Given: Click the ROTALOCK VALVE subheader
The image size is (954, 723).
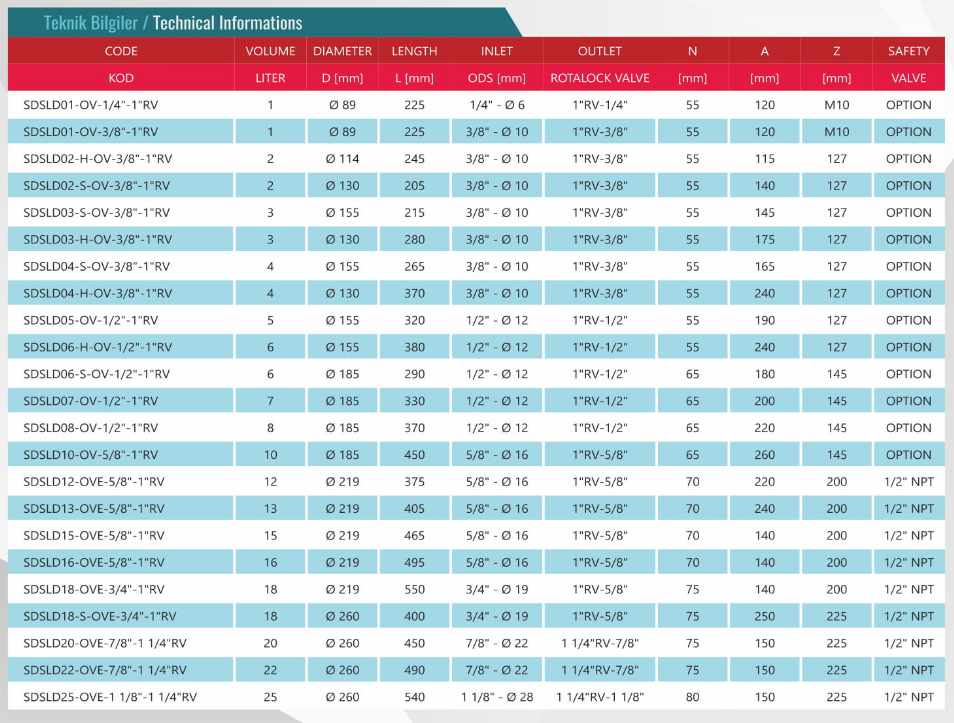Looking at the screenshot, I should point(600,78).
